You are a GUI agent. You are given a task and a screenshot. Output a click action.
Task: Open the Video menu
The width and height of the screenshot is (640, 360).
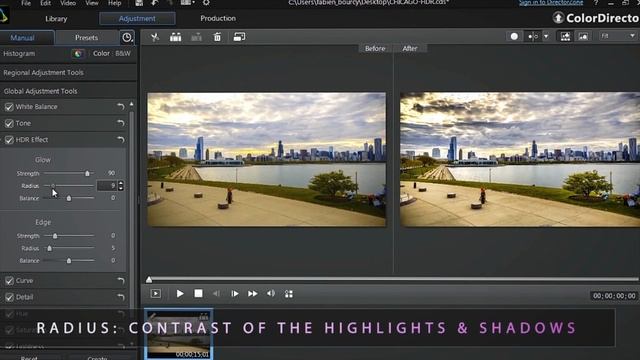[68, 3]
